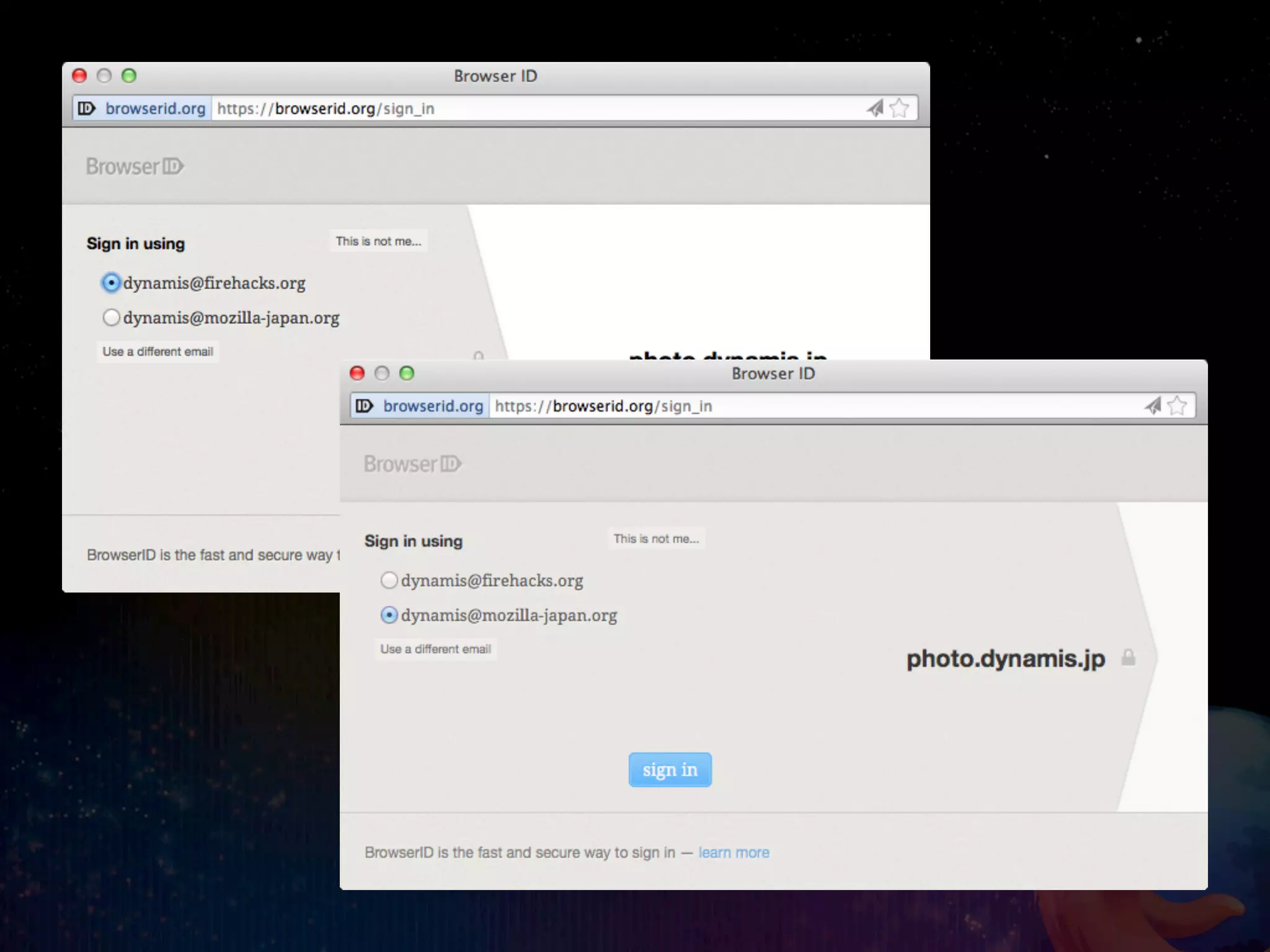1270x952 pixels.
Task: Click 'This is not me...' in front window
Action: point(656,539)
